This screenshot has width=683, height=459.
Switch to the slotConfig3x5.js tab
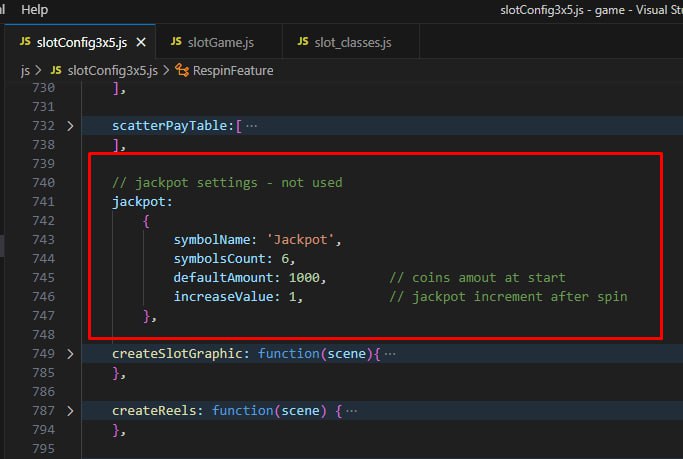tap(81, 42)
